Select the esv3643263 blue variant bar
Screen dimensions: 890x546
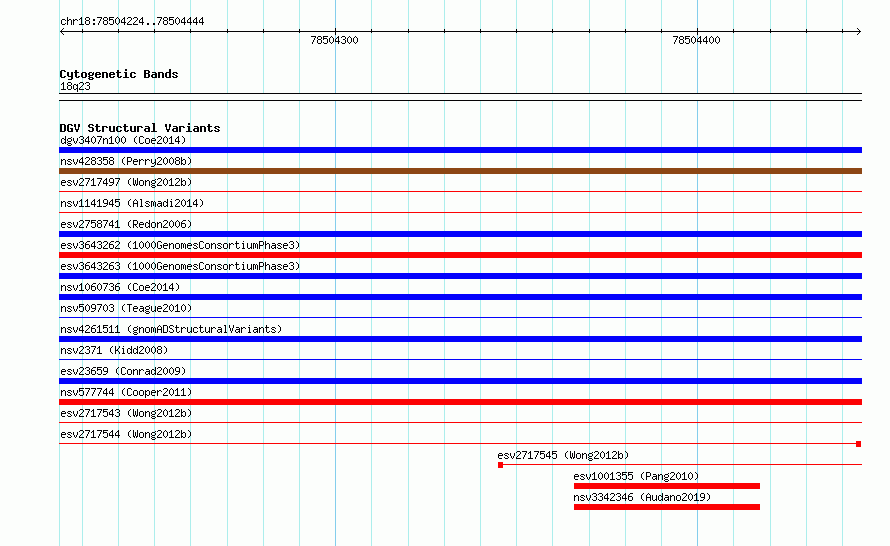[460, 276]
